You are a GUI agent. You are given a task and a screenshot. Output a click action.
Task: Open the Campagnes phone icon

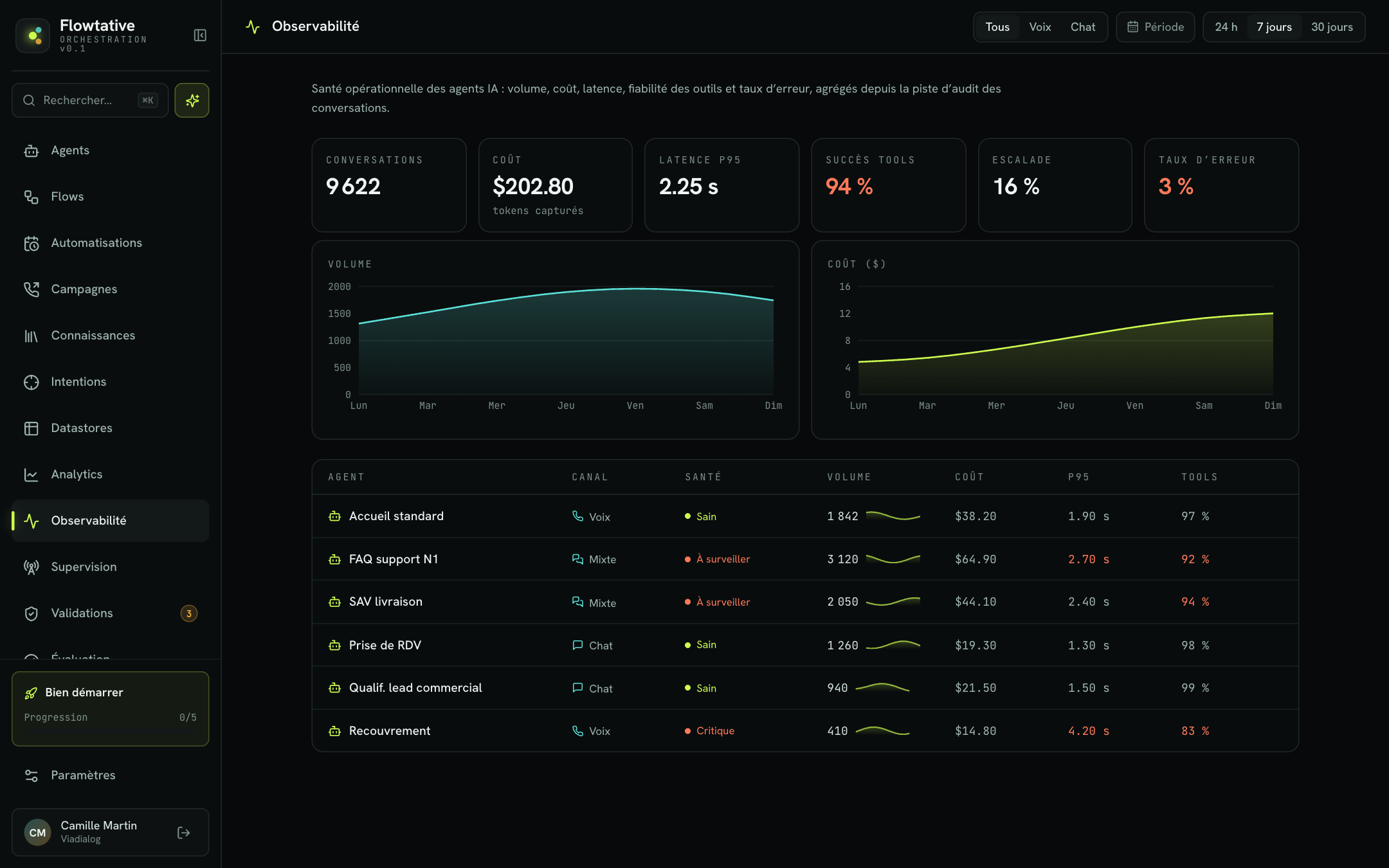point(32,289)
